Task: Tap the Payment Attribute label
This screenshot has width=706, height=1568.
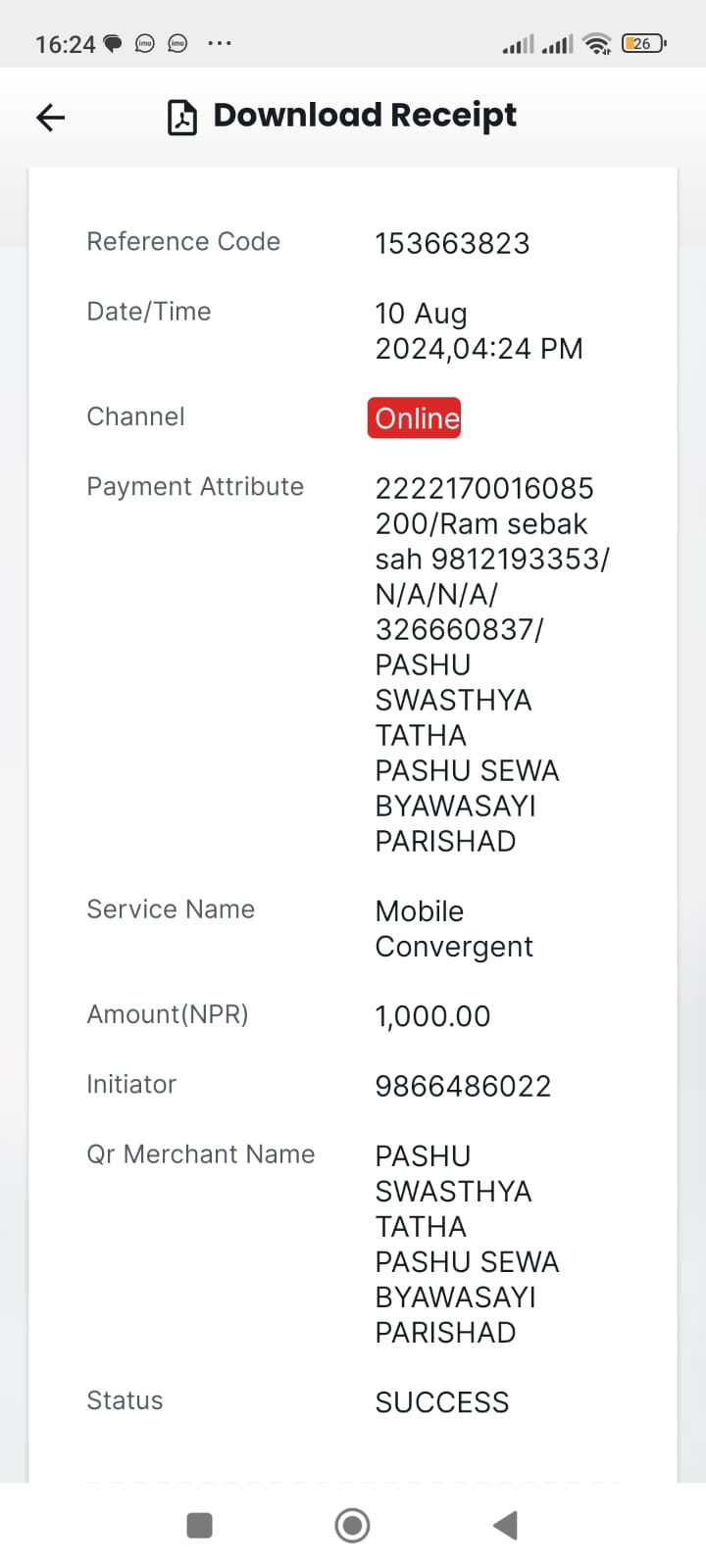Action: [x=195, y=487]
